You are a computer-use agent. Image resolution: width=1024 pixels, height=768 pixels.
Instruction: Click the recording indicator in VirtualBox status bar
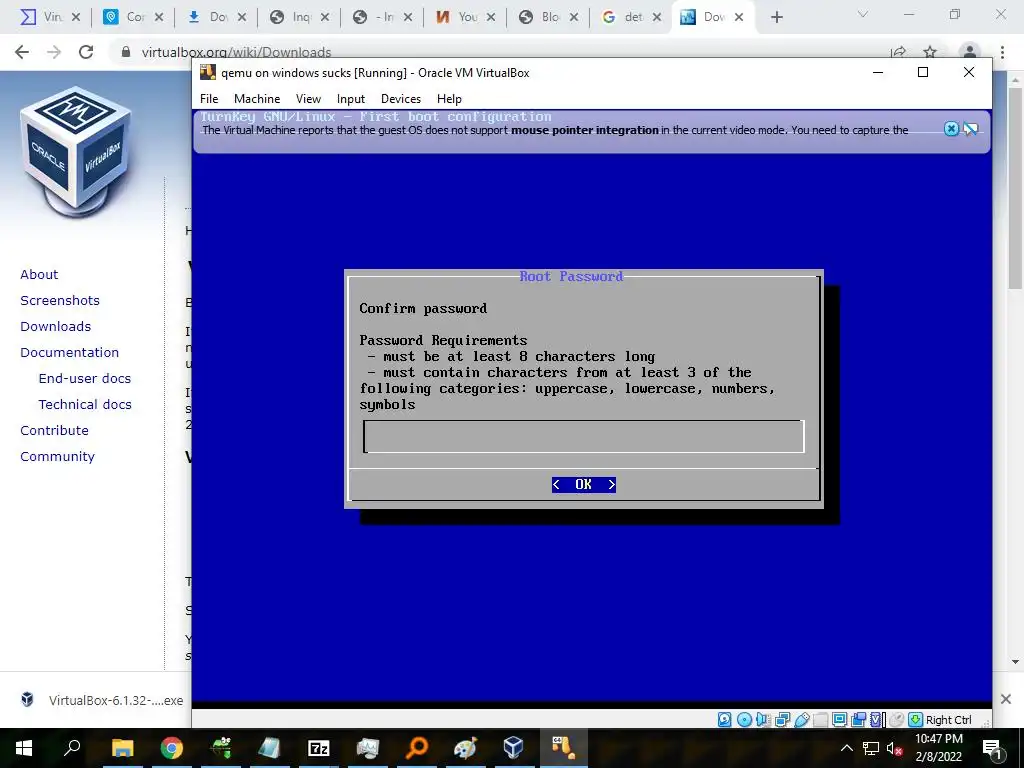[858, 720]
